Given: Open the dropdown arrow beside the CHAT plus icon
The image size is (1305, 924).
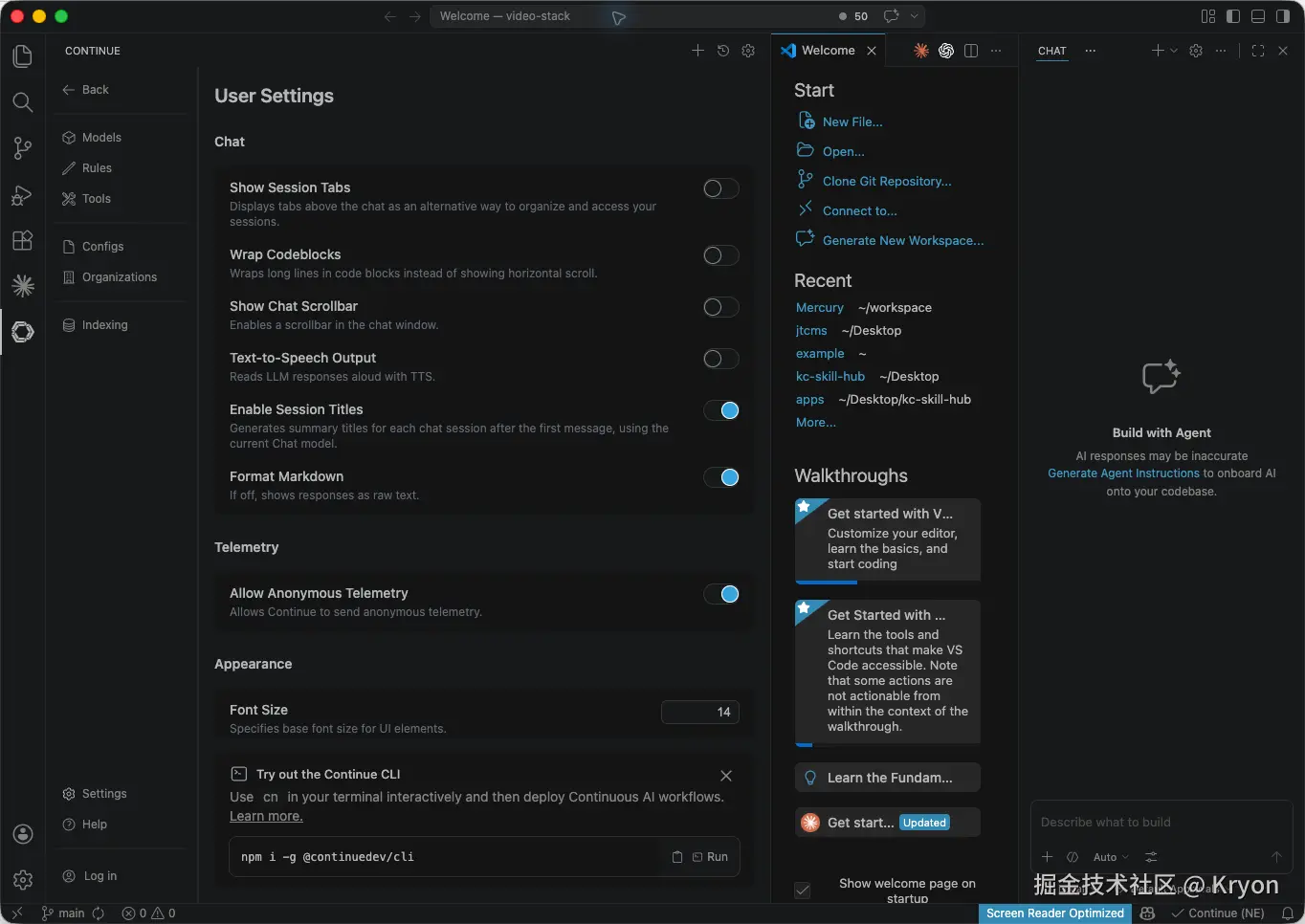Looking at the screenshot, I should (x=1174, y=51).
